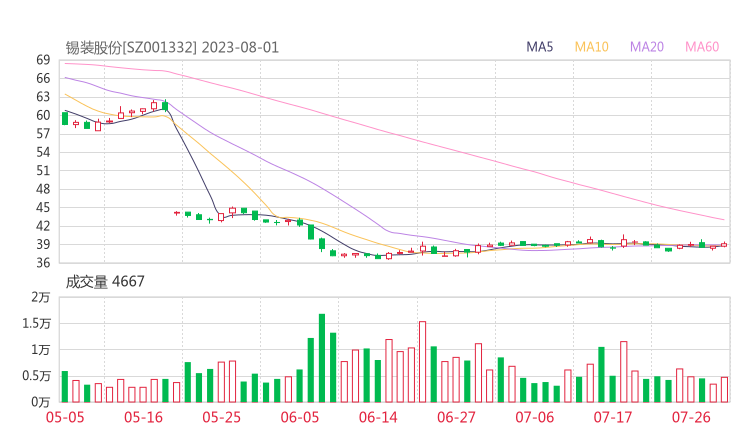Click the 66 price axis label

(x=43, y=78)
